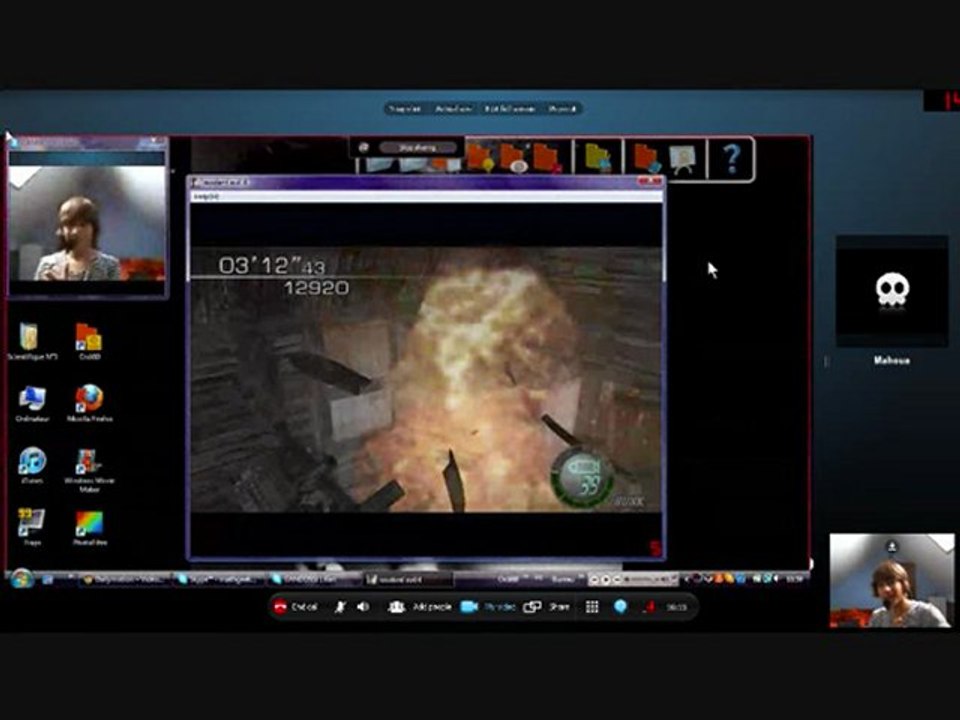Click the orange folder with yellow badge

click(481, 158)
